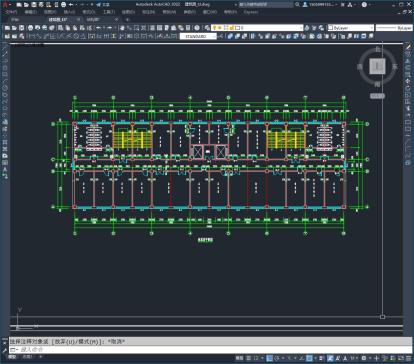414x364 pixels.
Task: Select the Mirror modify tool
Action: click(x=408, y=61)
